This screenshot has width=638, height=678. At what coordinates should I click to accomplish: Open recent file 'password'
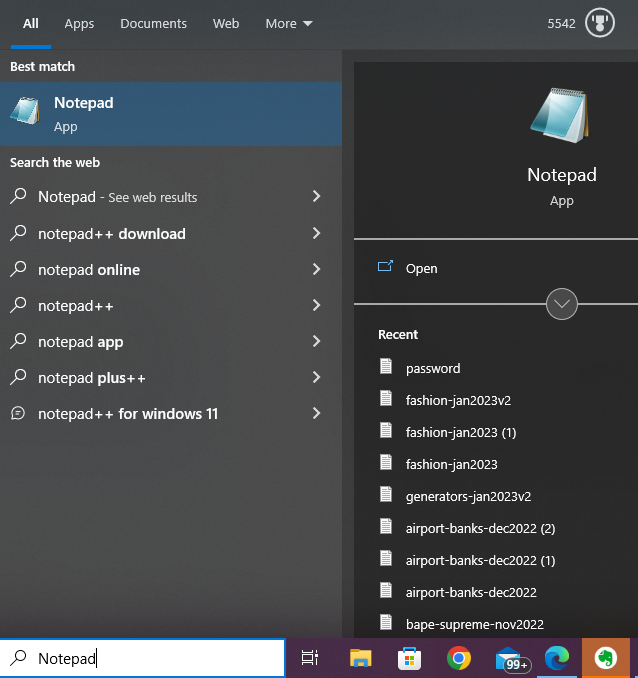pos(433,368)
